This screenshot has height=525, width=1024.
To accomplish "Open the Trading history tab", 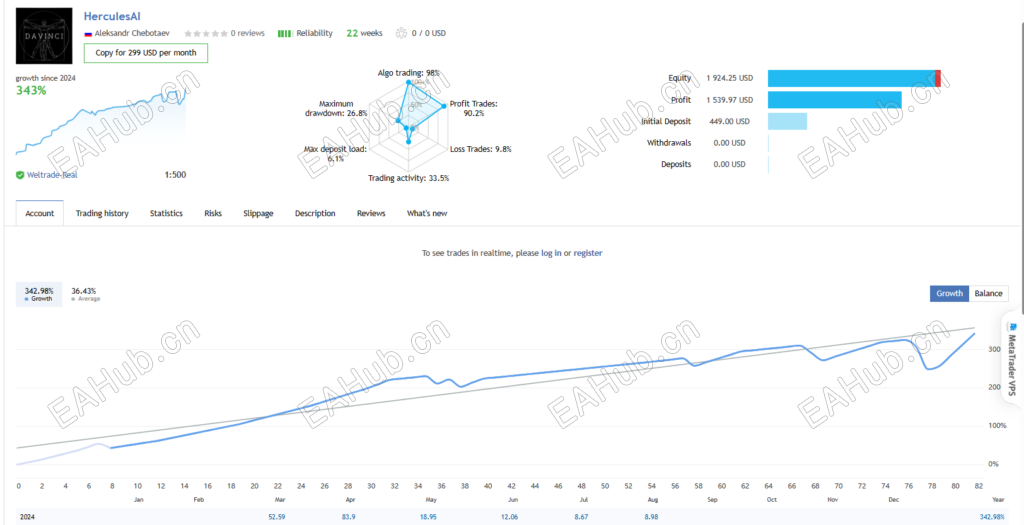I will [x=102, y=213].
